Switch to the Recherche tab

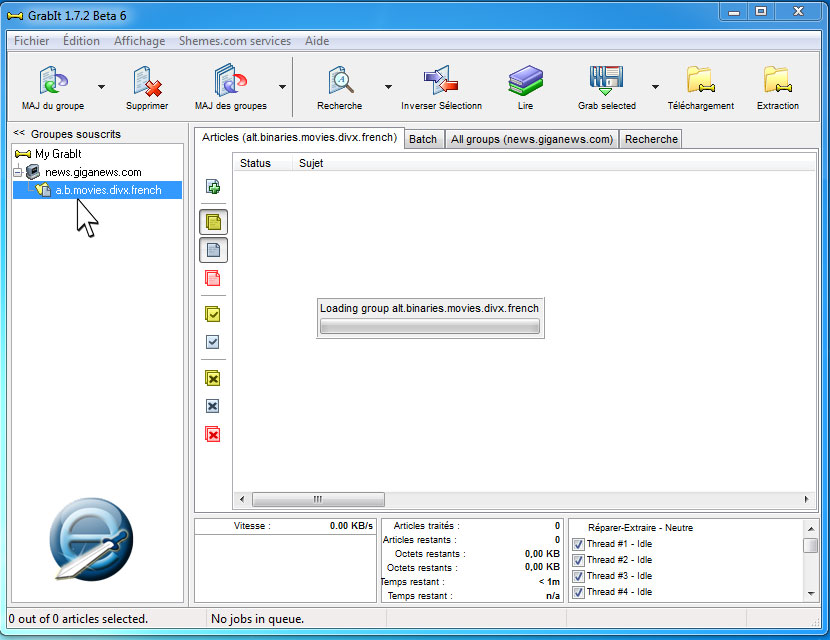651,139
